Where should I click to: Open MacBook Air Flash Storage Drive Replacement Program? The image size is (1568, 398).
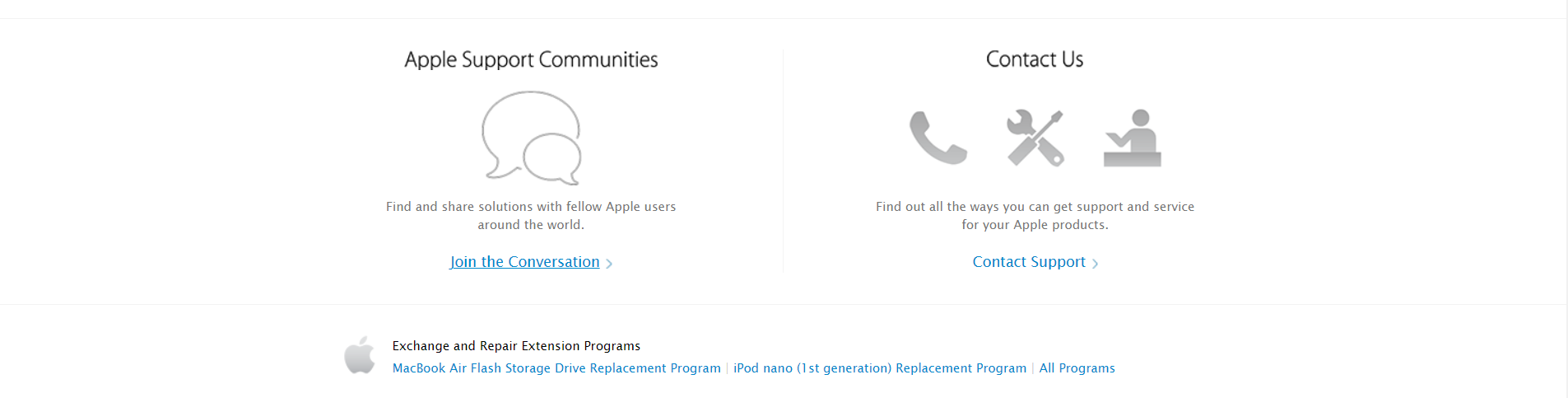click(556, 368)
